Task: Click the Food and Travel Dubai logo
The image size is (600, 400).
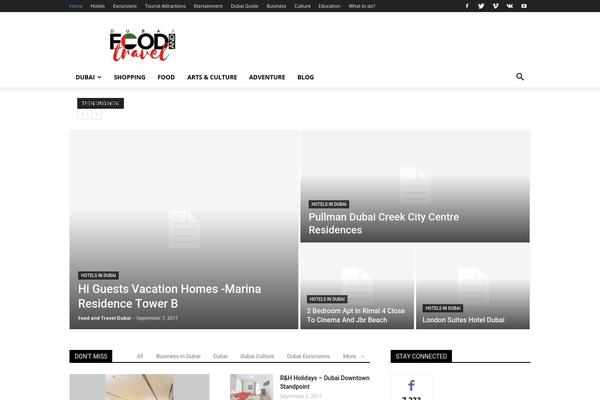Action: coord(142,45)
